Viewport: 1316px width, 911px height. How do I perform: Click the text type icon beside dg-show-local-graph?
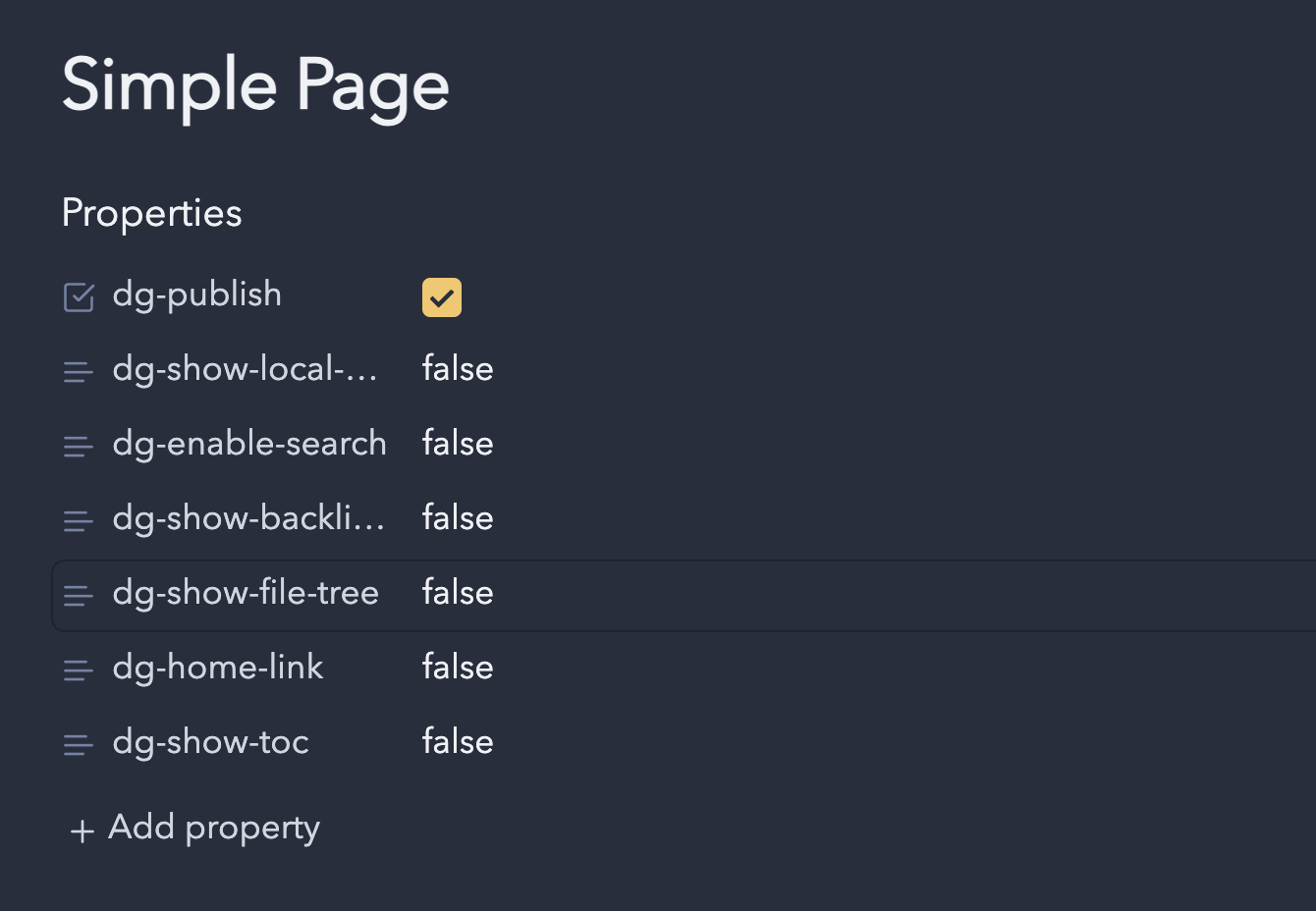pyautogui.click(x=79, y=371)
